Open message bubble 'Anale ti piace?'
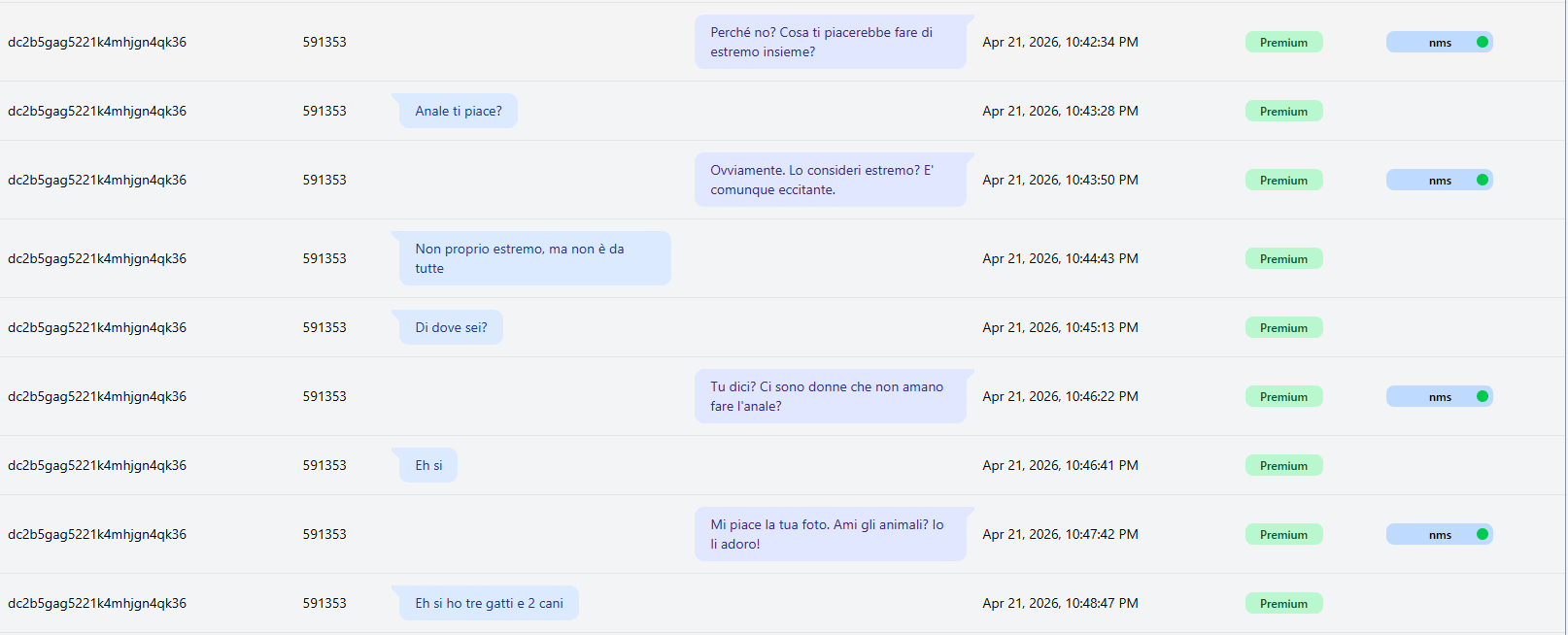The height and width of the screenshot is (635, 1568). click(x=458, y=111)
